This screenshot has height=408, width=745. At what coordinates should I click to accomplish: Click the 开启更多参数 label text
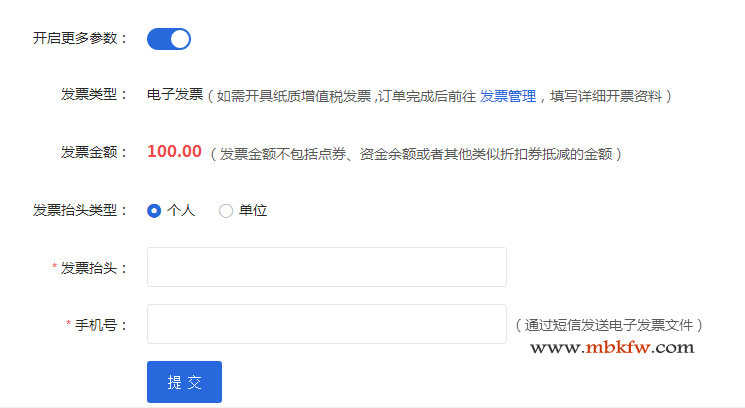78,39
